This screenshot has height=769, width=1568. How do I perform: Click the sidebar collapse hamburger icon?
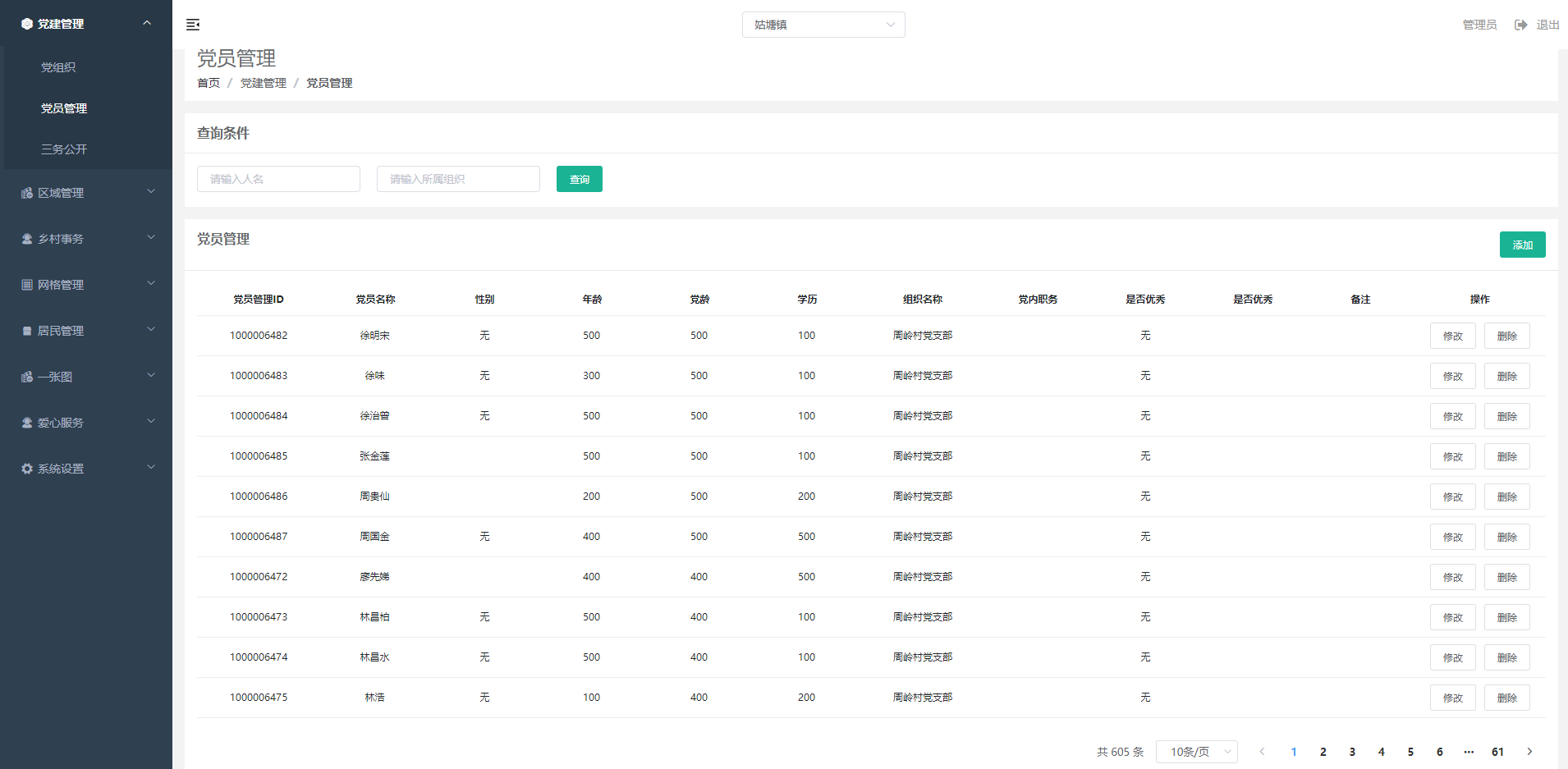coord(193,25)
